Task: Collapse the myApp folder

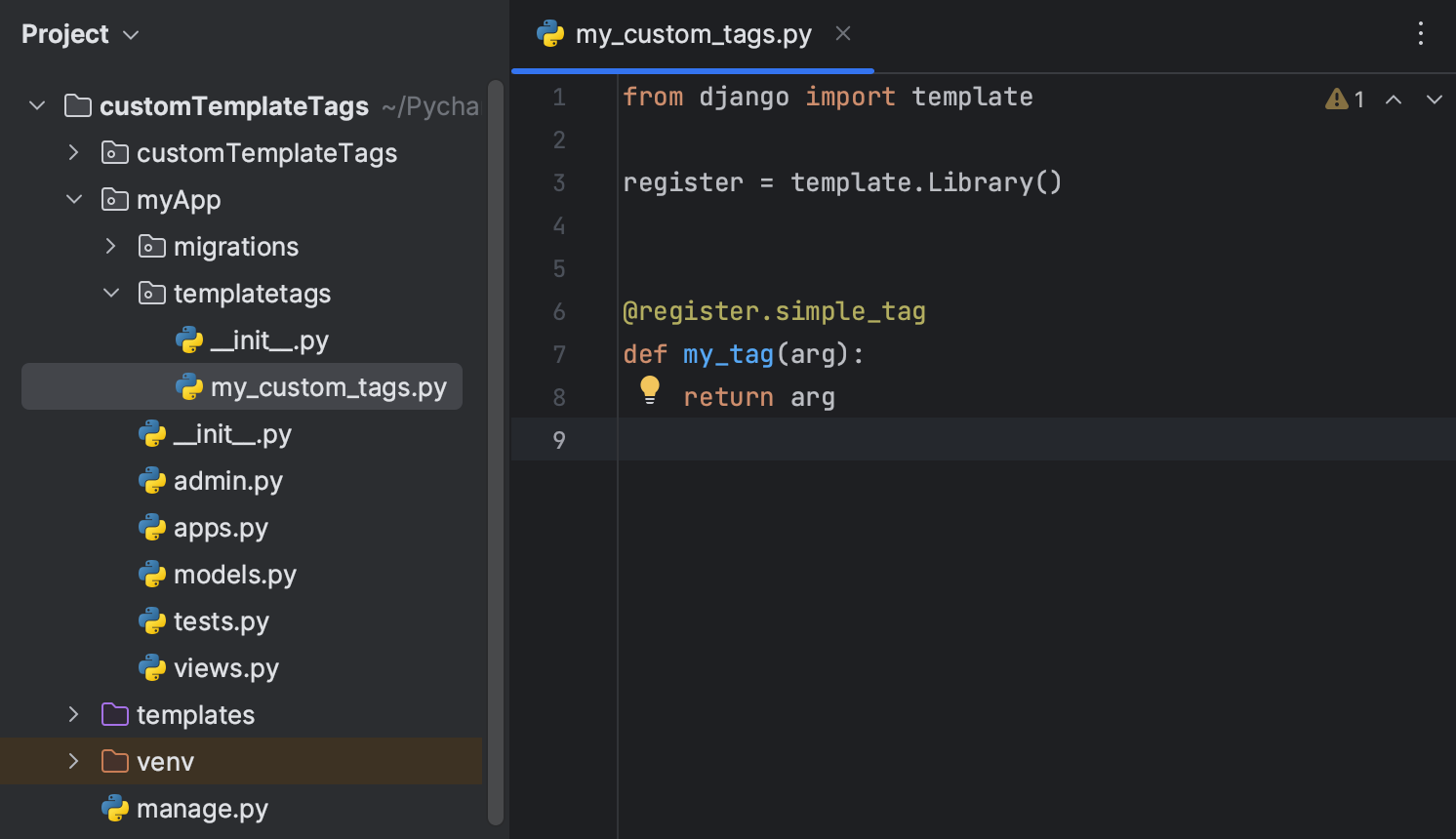Action: [73, 199]
